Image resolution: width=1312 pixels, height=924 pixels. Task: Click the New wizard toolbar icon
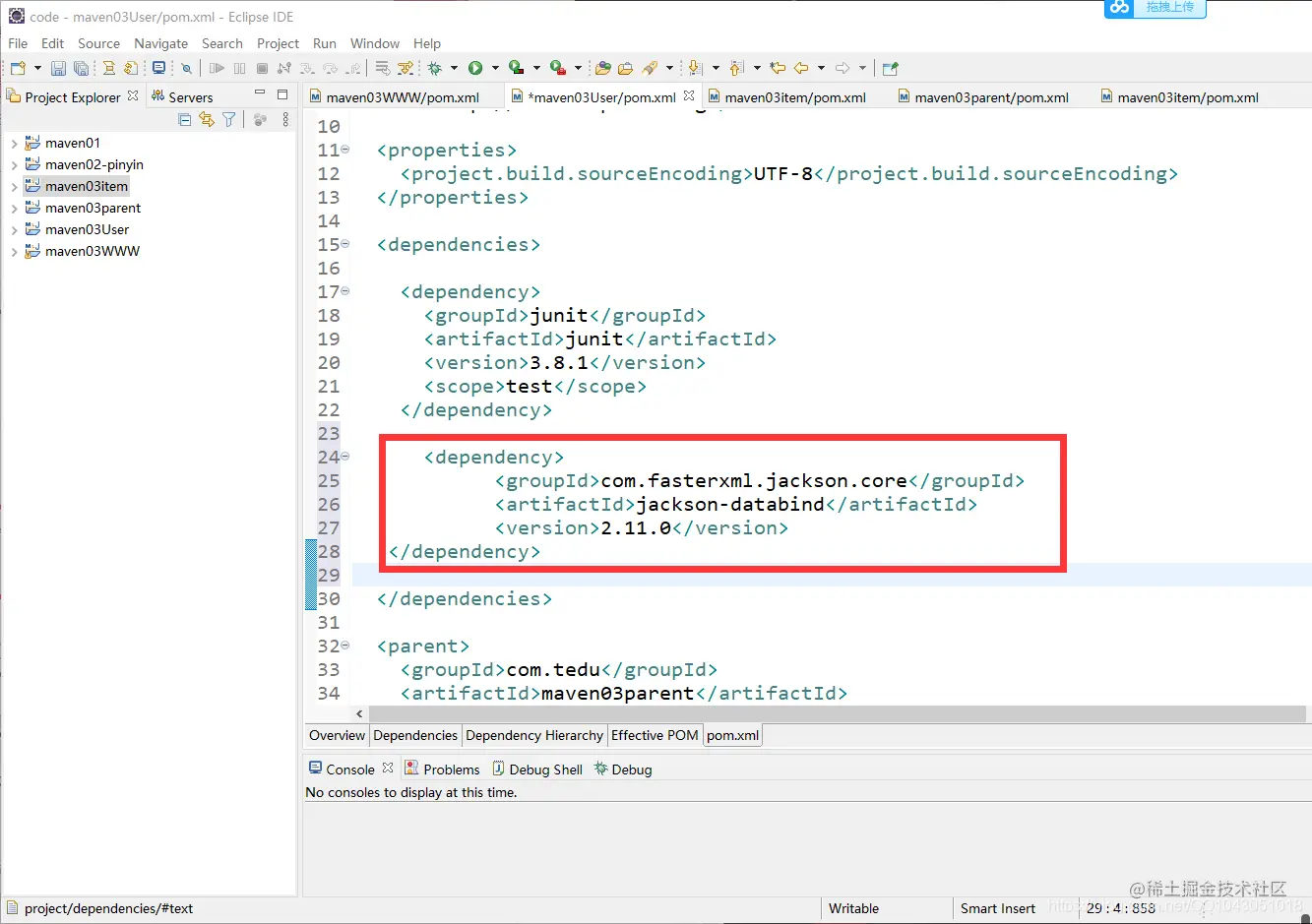[18, 68]
